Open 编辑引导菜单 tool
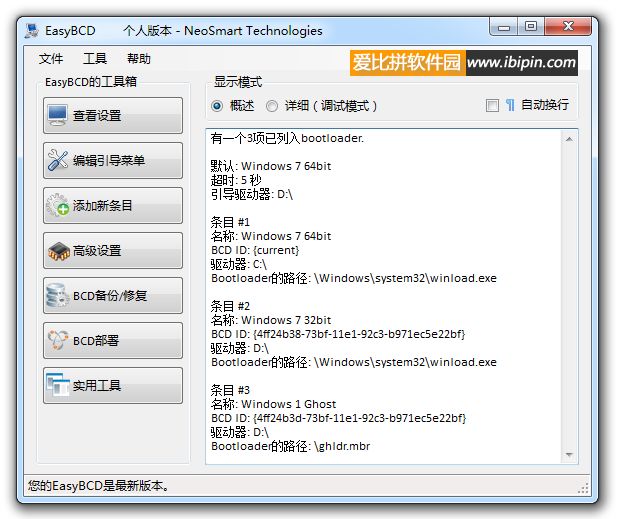 (x=113, y=160)
